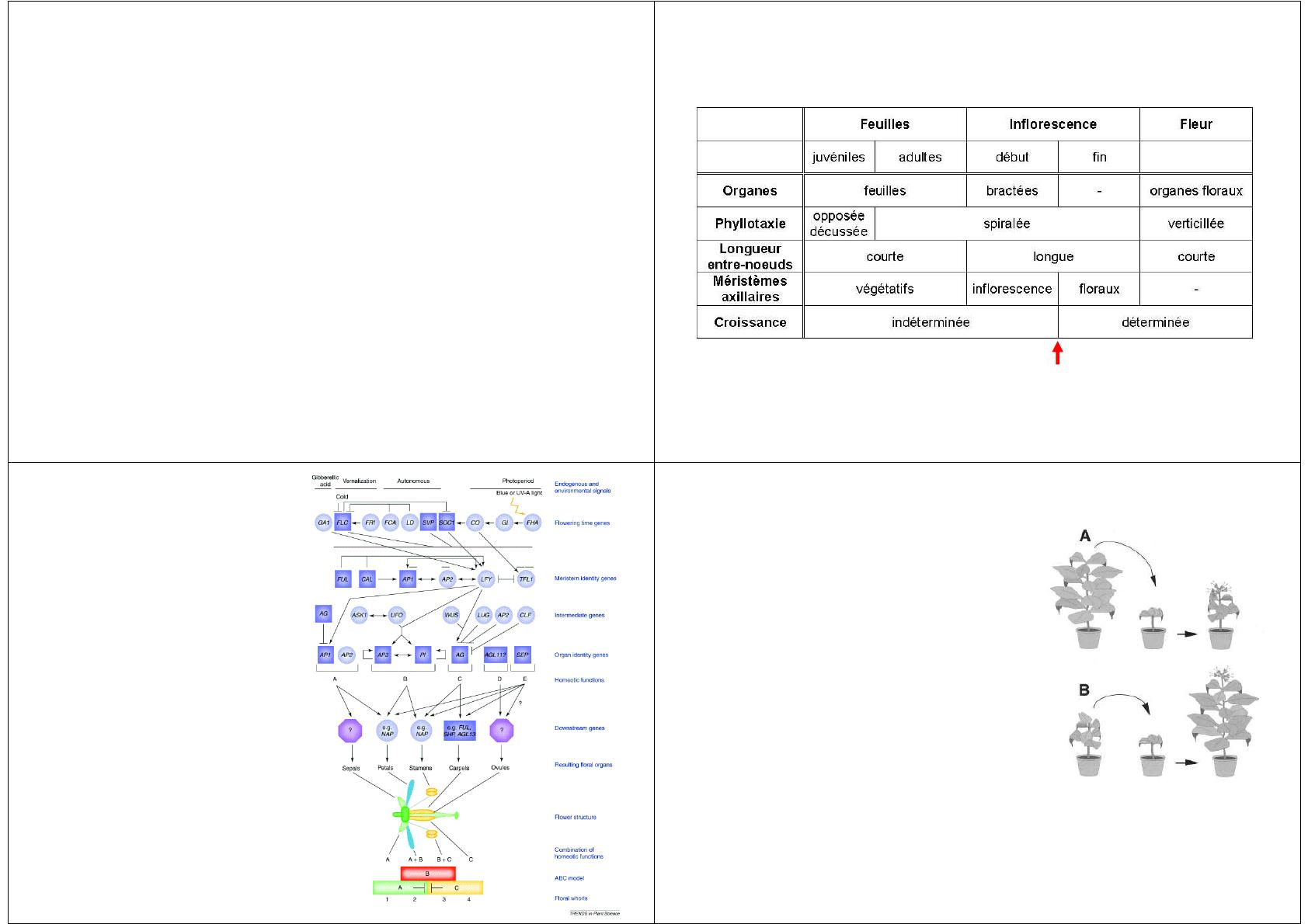
Task: Select the LFY gene circle
Action: pos(486,578)
